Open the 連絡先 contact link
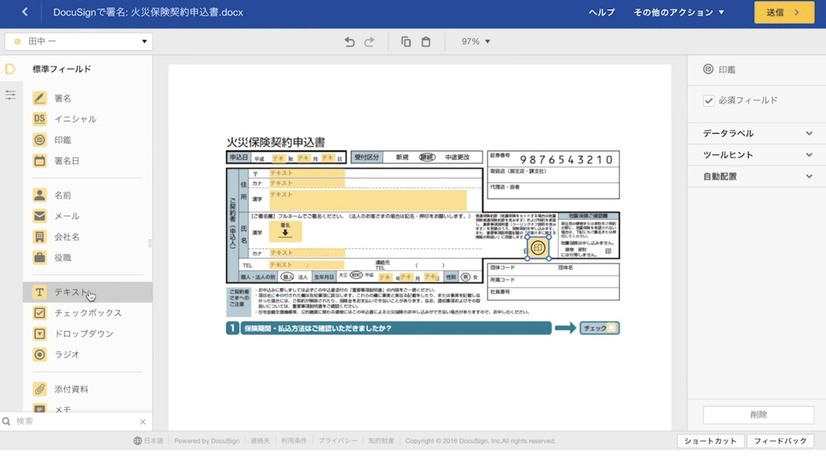The image size is (826, 464). click(260, 441)
